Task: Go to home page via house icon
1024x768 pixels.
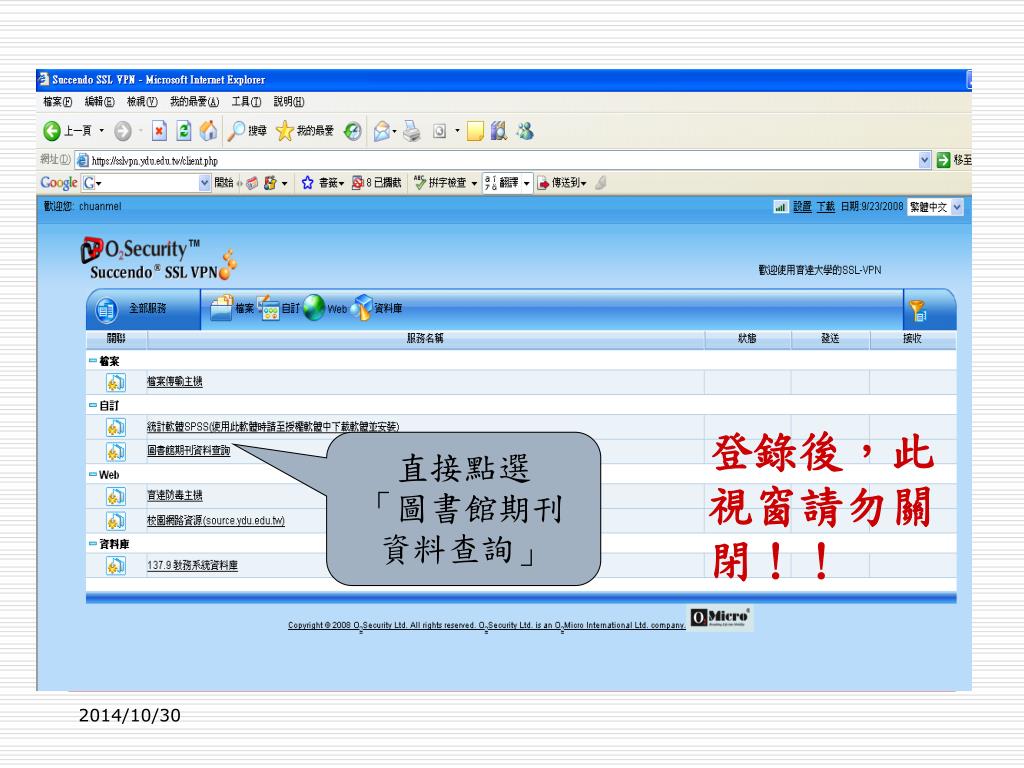Action: coord(208,131)
